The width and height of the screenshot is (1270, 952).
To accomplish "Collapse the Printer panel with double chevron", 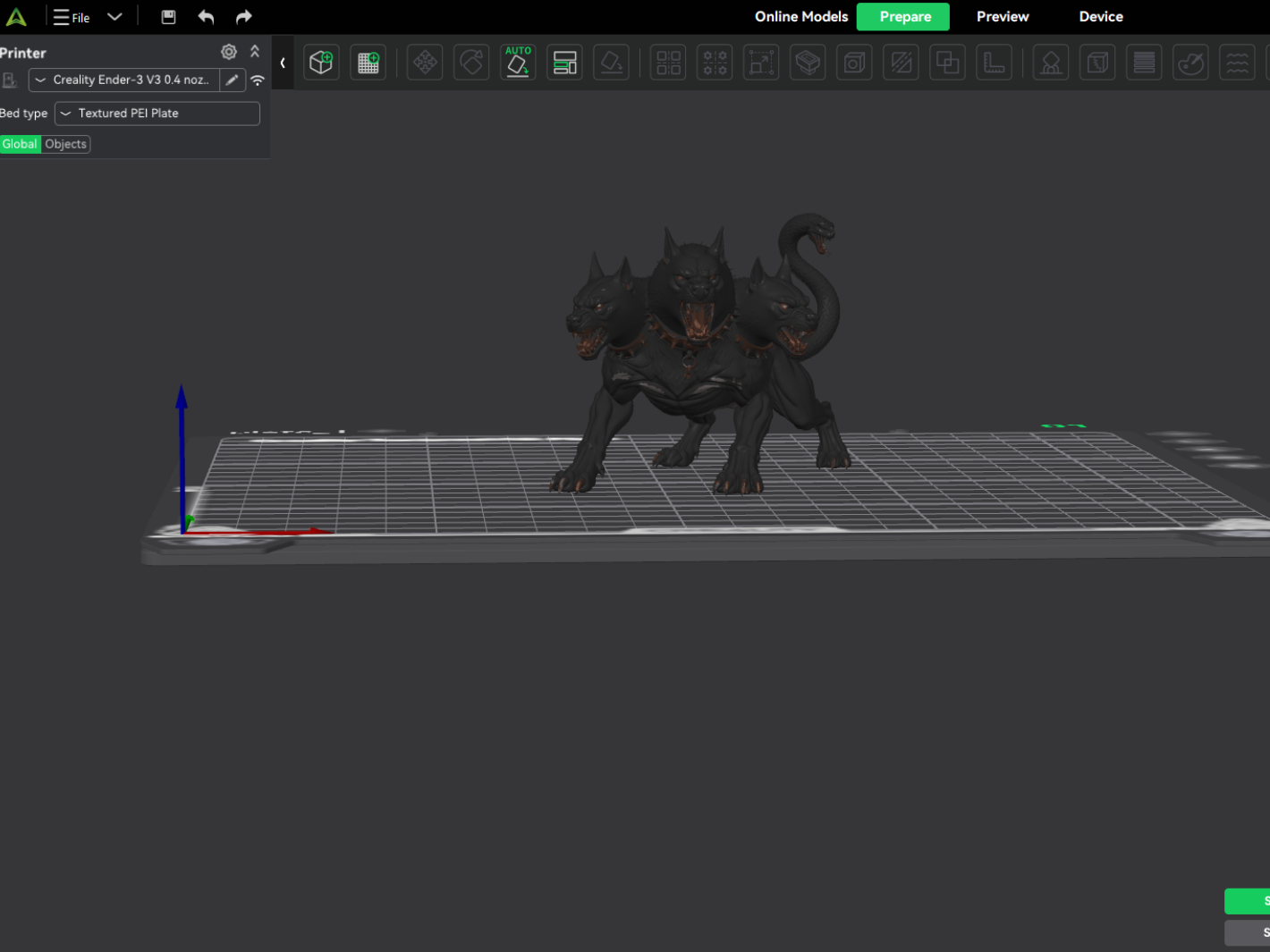I will [255, 52].
